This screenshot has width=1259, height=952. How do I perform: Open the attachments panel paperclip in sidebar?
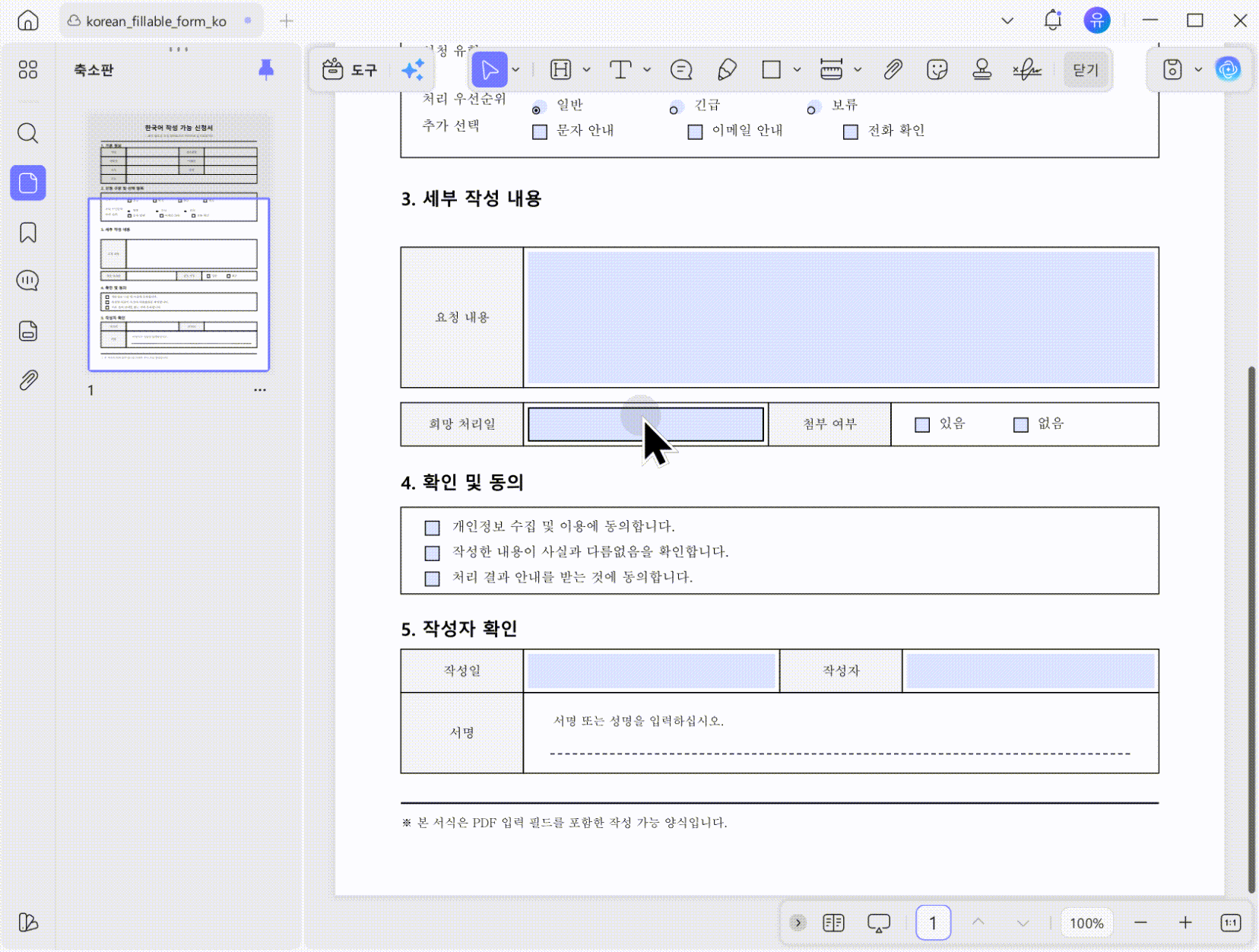tap(28, 380)
